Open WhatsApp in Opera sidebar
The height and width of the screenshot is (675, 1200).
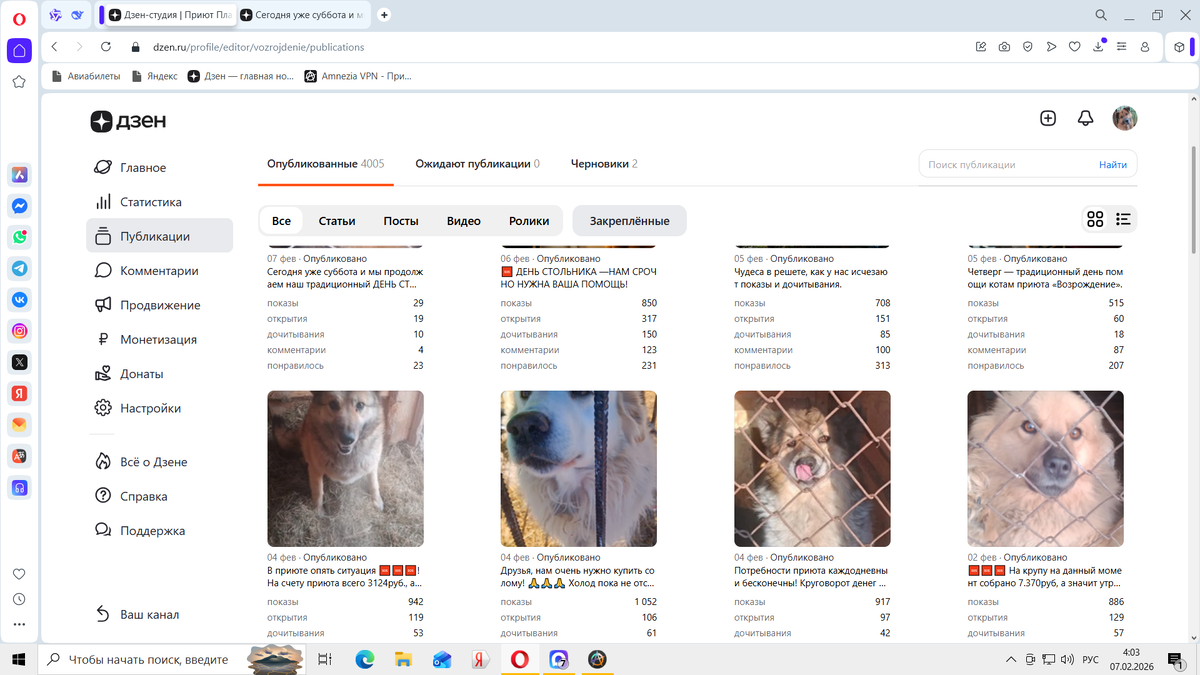click(x=19, y=237)
